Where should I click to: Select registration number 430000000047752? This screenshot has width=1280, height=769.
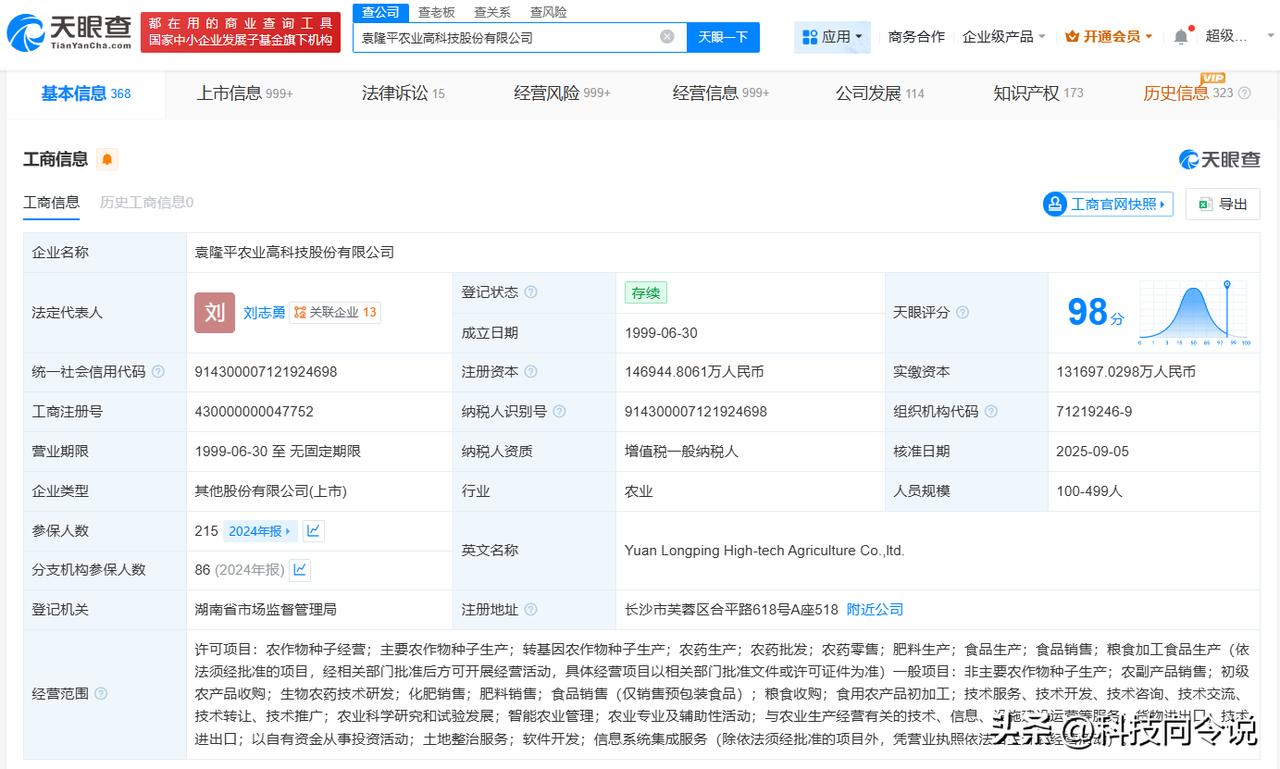click(x=254, y=411)
